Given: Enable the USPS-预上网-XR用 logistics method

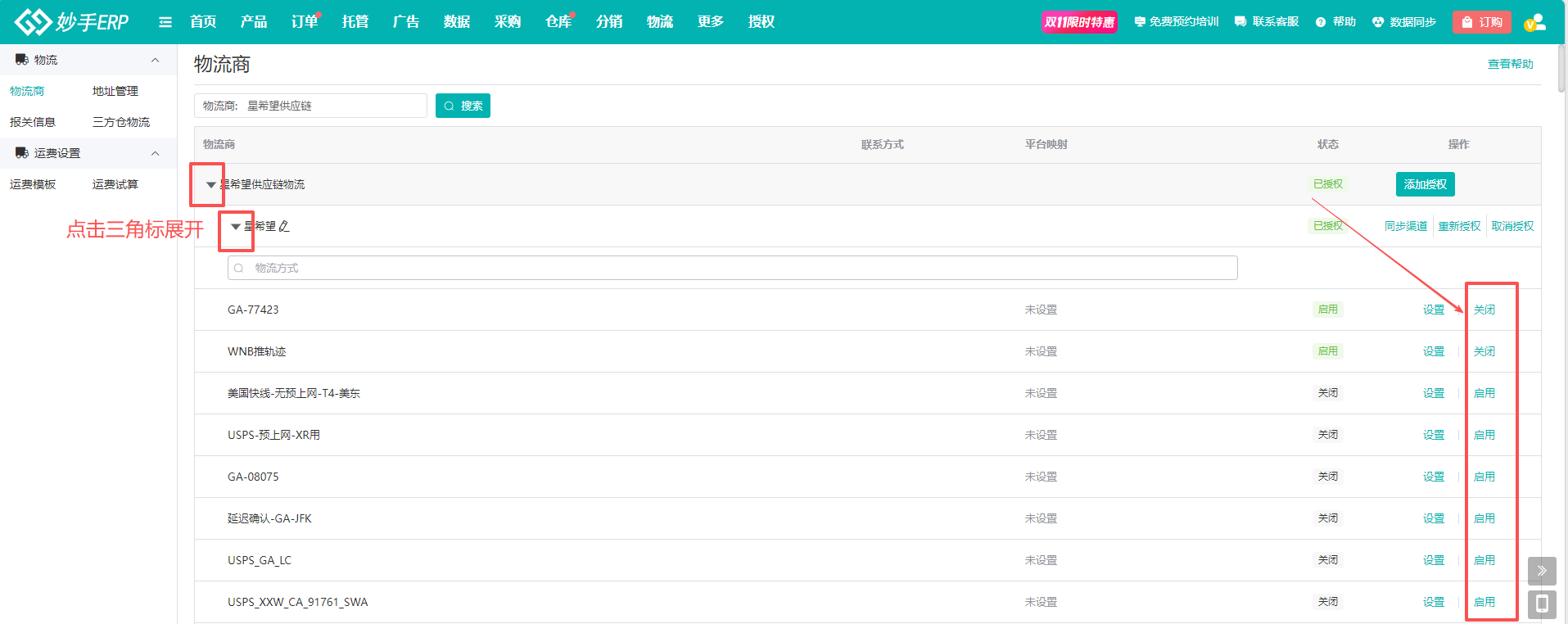Looking at the screenshot, I should click(1484, 435).
